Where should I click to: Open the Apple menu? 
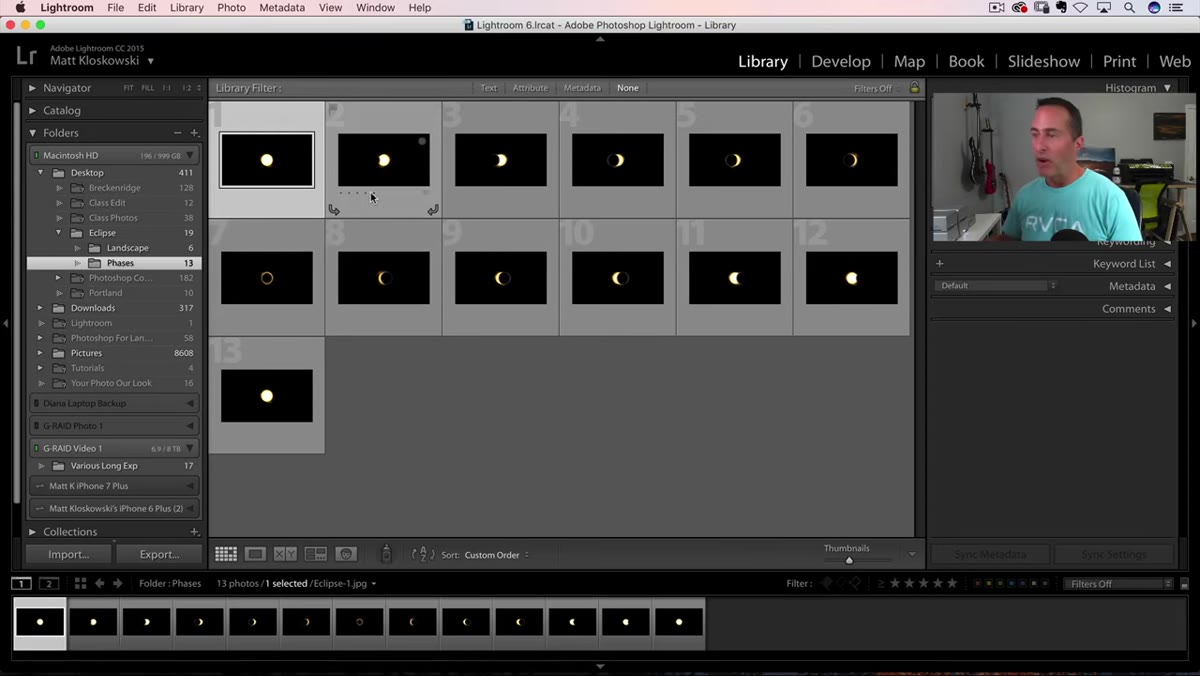point(19,8)
